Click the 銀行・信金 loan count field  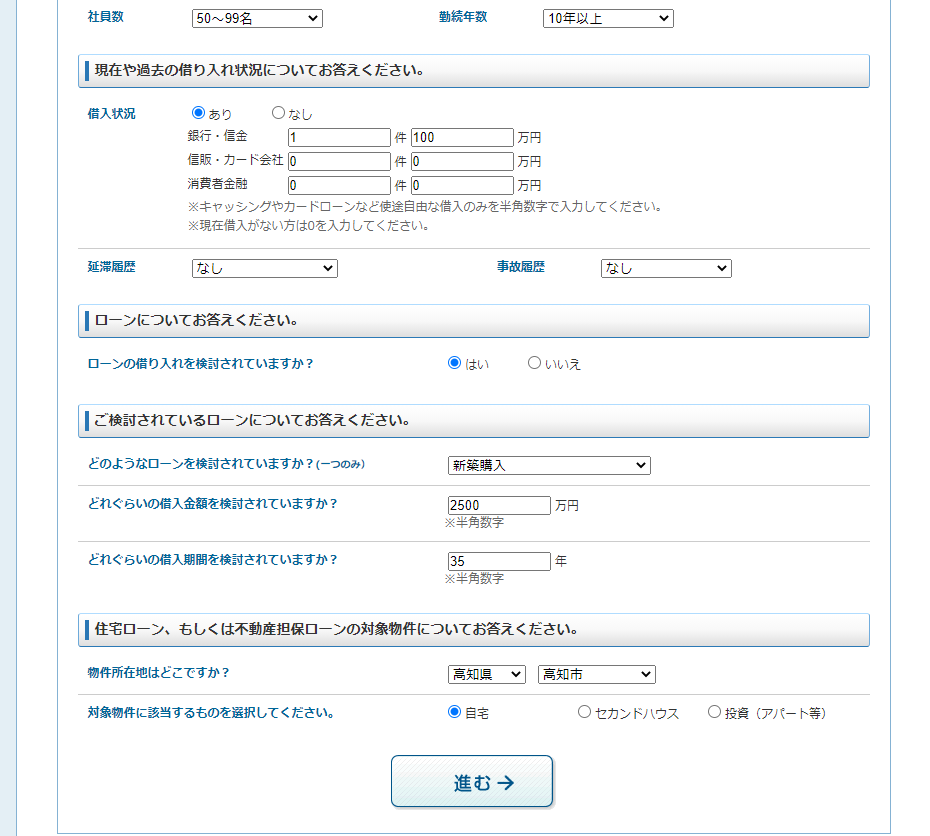[x=339, y=137]
